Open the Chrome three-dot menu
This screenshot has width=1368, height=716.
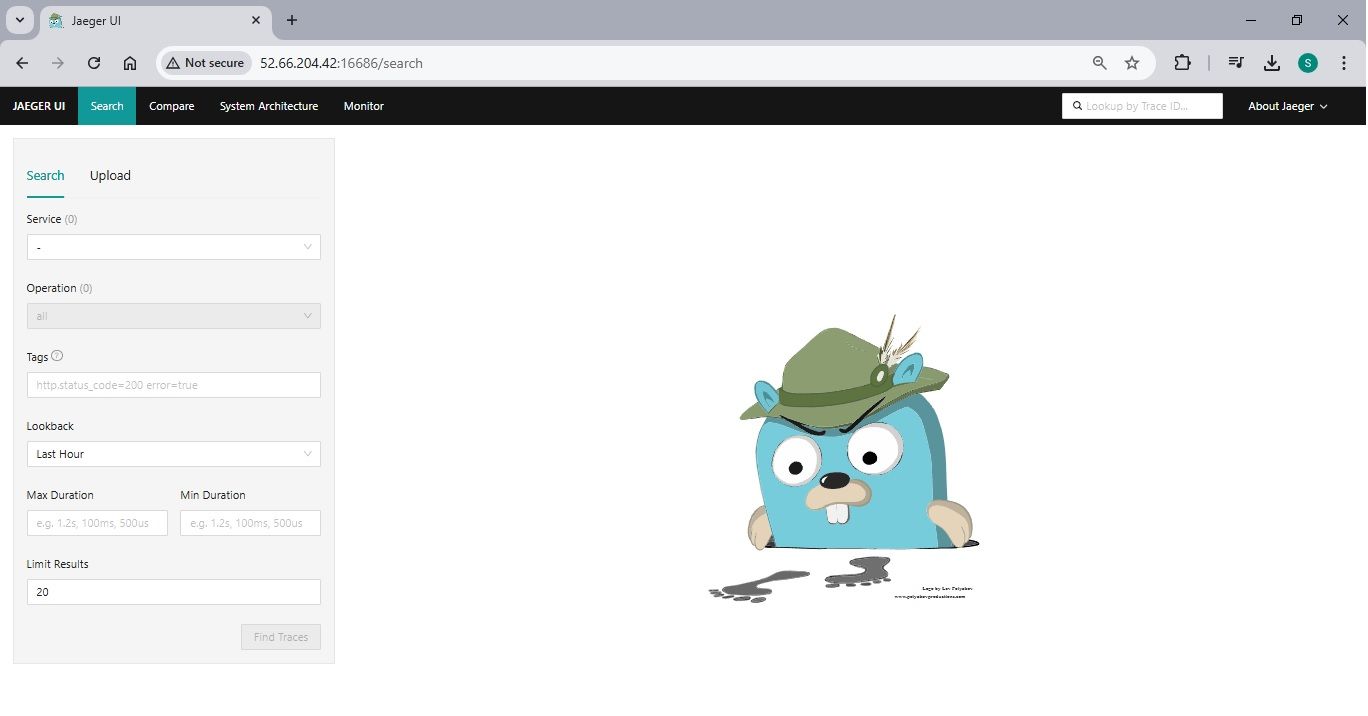(1343, 63)
